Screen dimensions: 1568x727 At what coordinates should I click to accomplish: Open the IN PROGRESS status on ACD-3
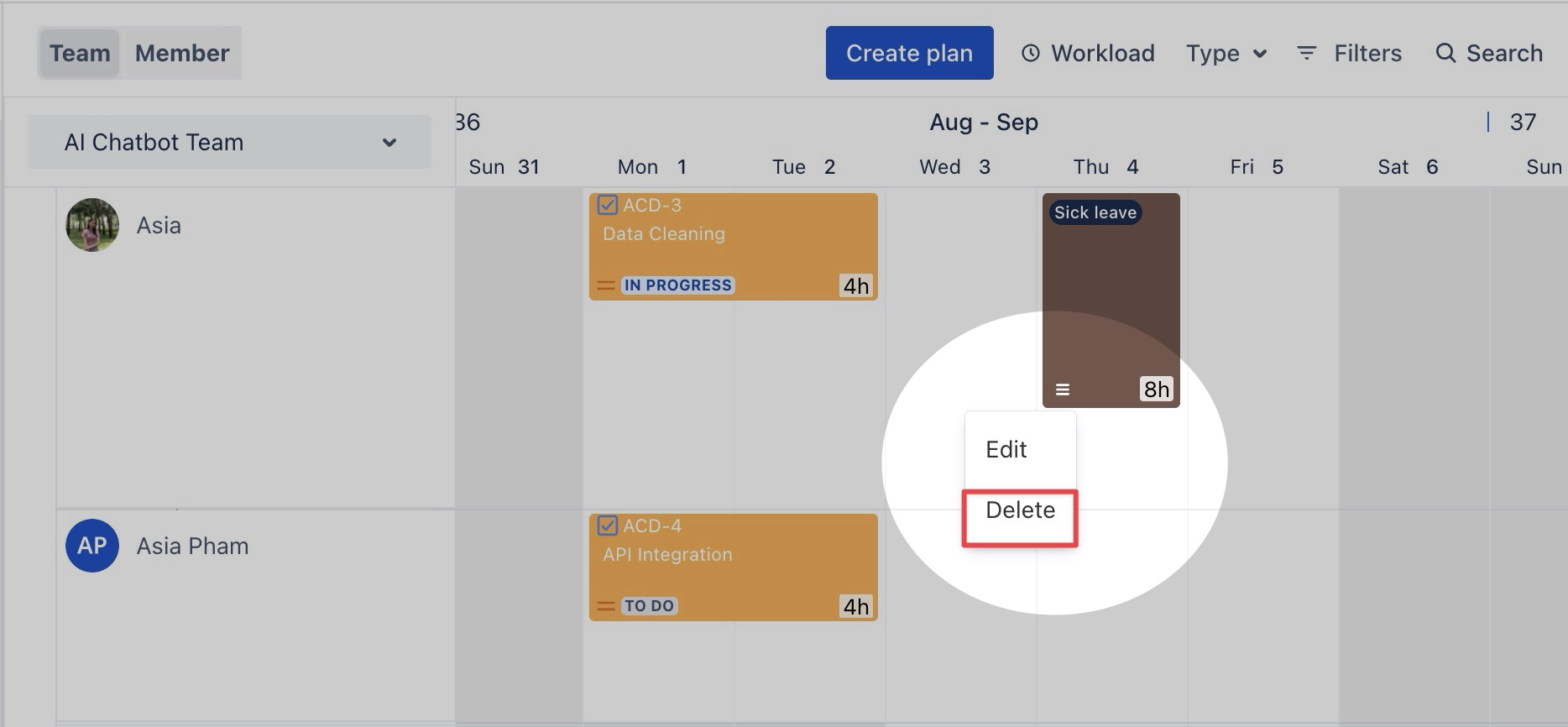pyautogui.click(x=677, y=285)
